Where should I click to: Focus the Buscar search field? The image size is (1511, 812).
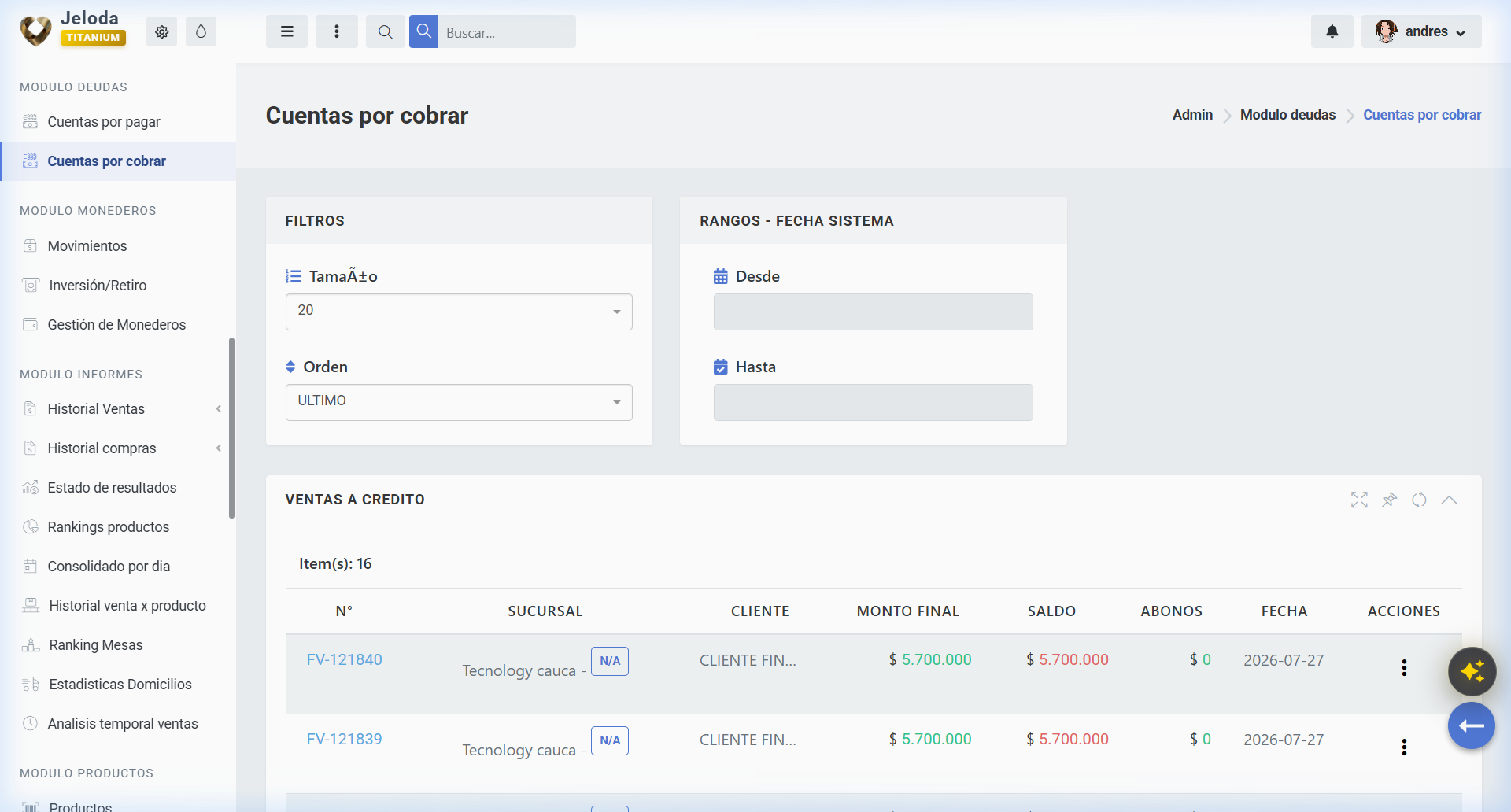tap(507, 31)
